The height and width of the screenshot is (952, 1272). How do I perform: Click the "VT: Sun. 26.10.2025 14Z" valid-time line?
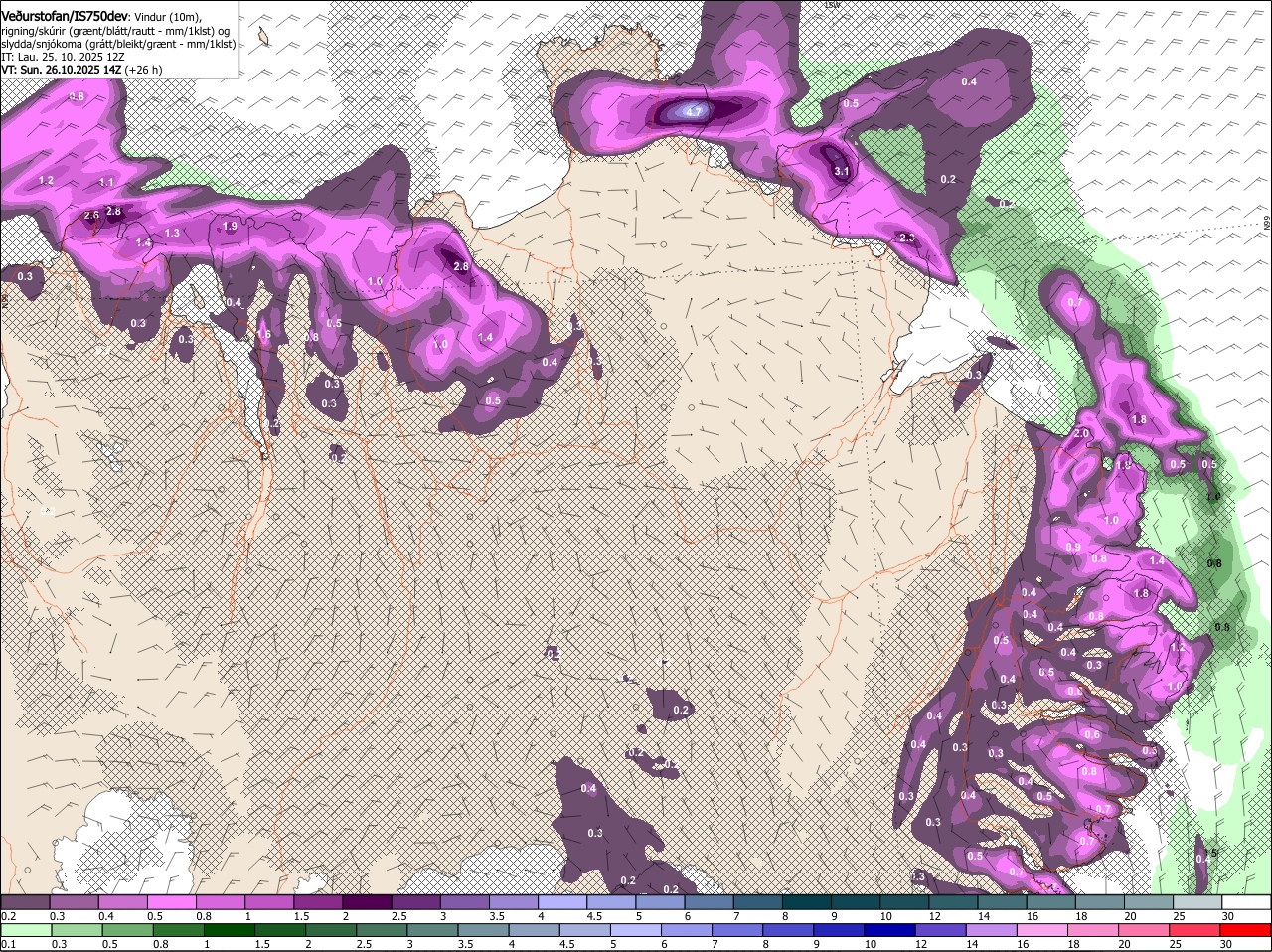60,70
